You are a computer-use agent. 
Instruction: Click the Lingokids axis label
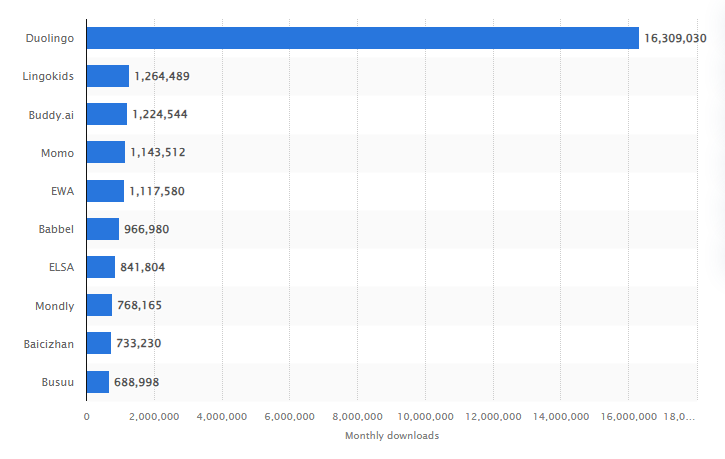tap(48, 76)
